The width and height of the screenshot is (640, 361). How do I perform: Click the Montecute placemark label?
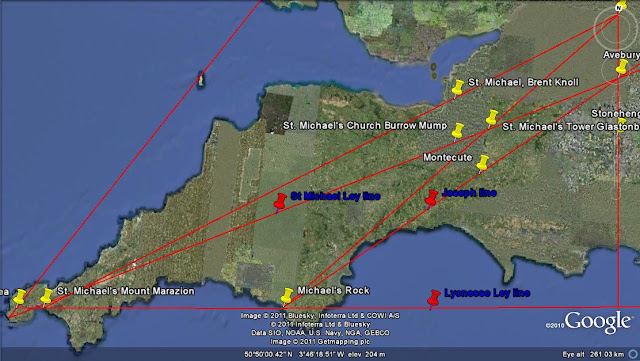[x=447, y=158]
